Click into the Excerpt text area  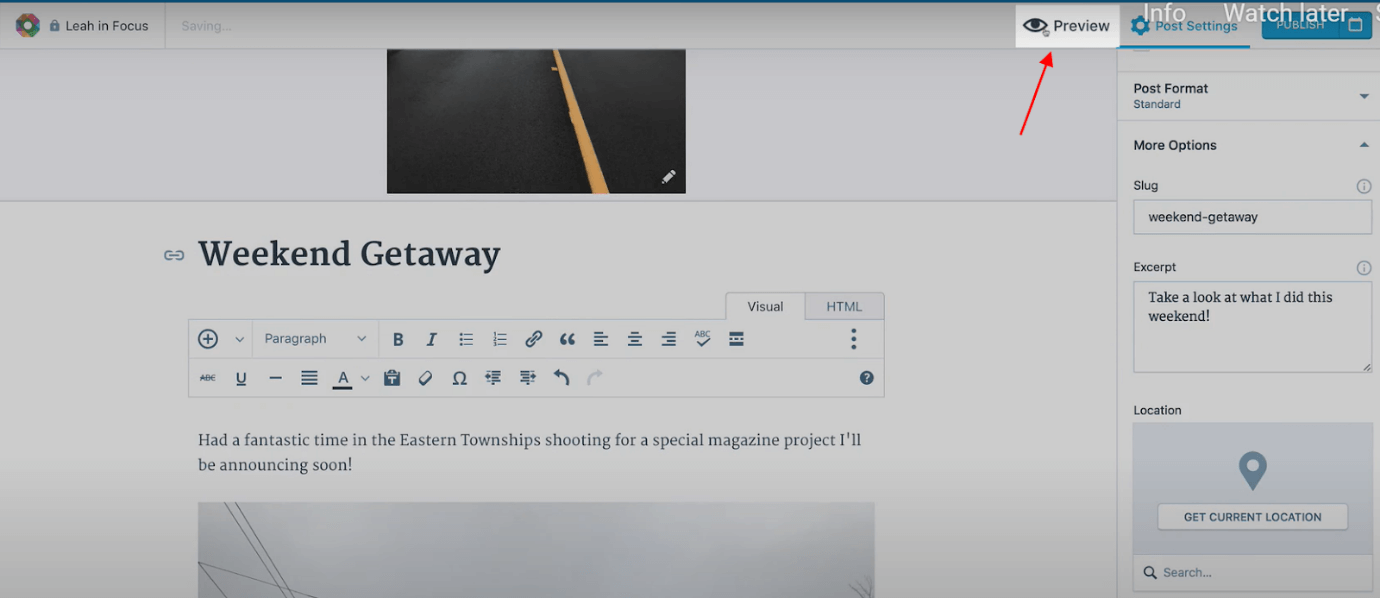(1252, 327)
